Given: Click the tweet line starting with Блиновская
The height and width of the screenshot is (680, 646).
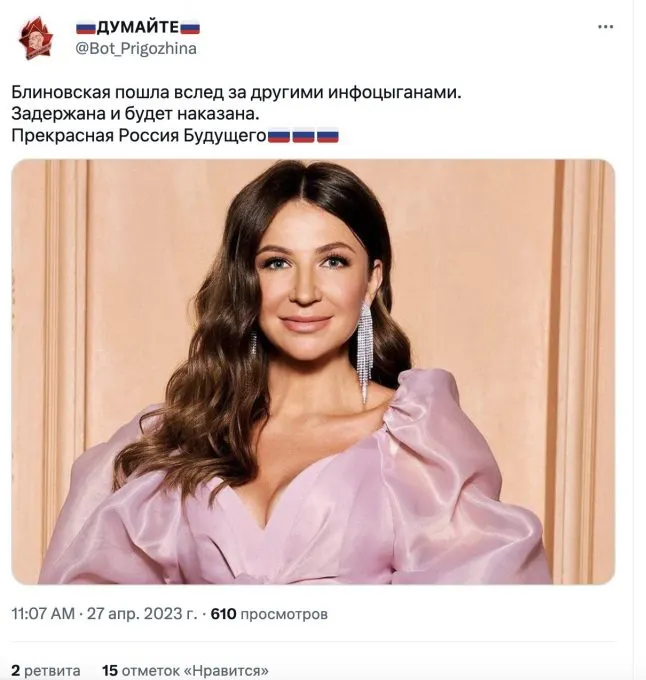Looking at the screenshot, I should coord(236,93).
